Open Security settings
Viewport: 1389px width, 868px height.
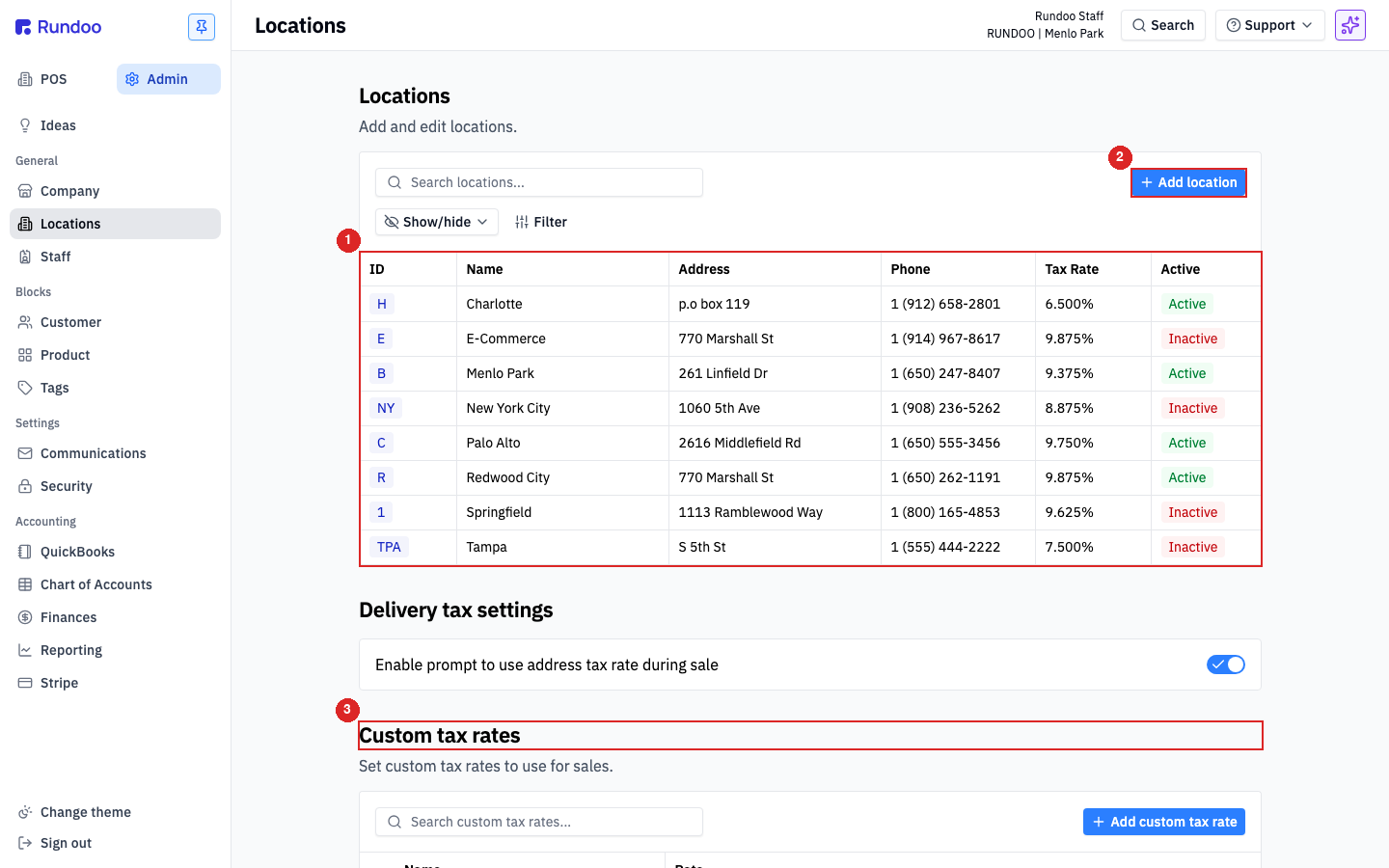pos(115,486)
